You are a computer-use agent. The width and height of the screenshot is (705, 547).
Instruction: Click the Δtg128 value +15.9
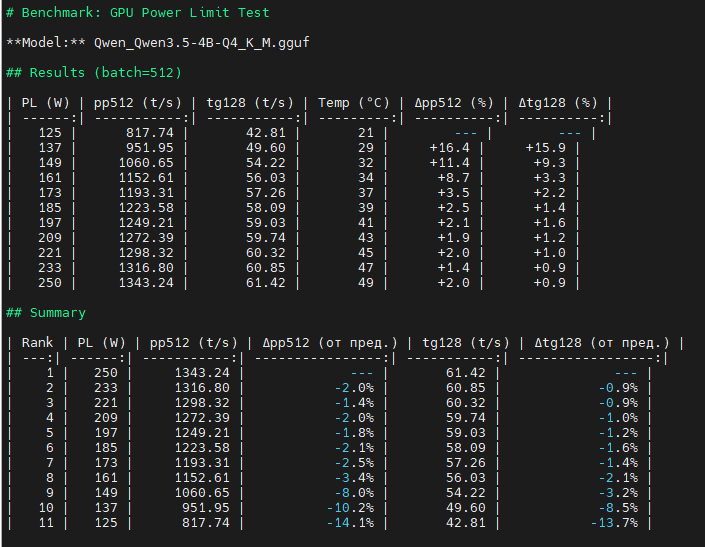click(546, 148)
